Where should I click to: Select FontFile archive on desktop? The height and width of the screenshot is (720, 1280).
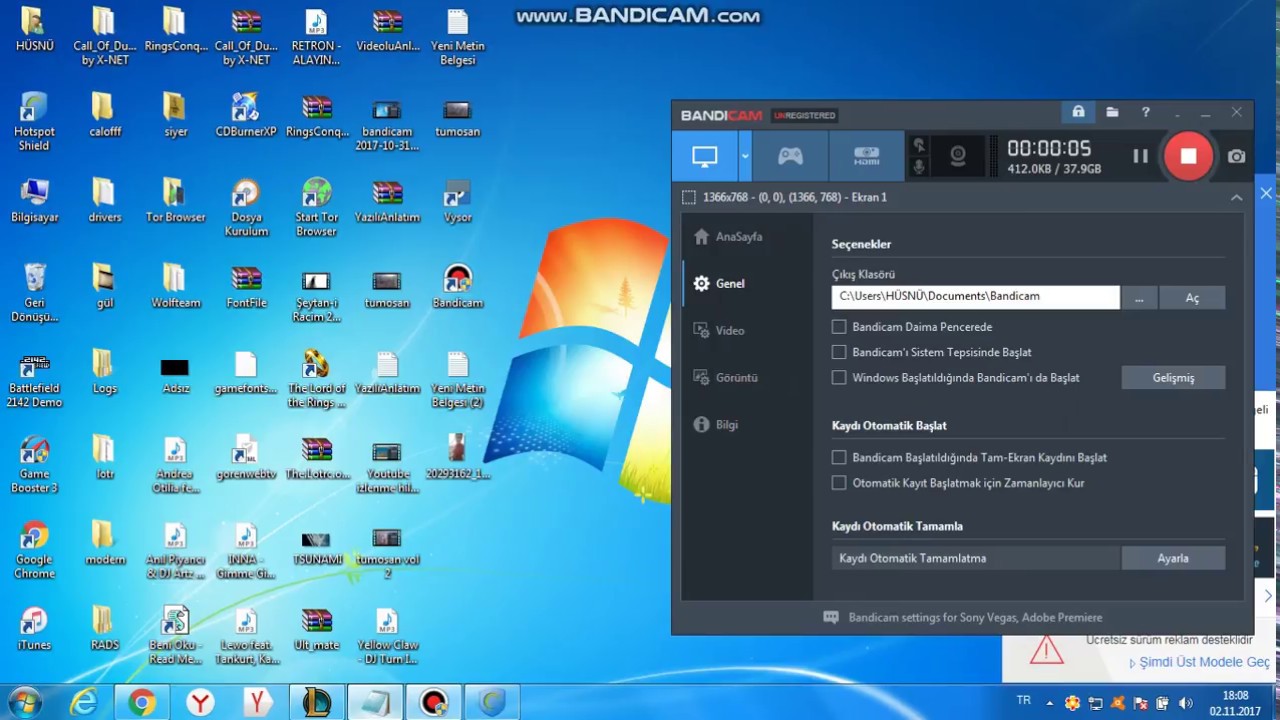(x=246, y=286)
